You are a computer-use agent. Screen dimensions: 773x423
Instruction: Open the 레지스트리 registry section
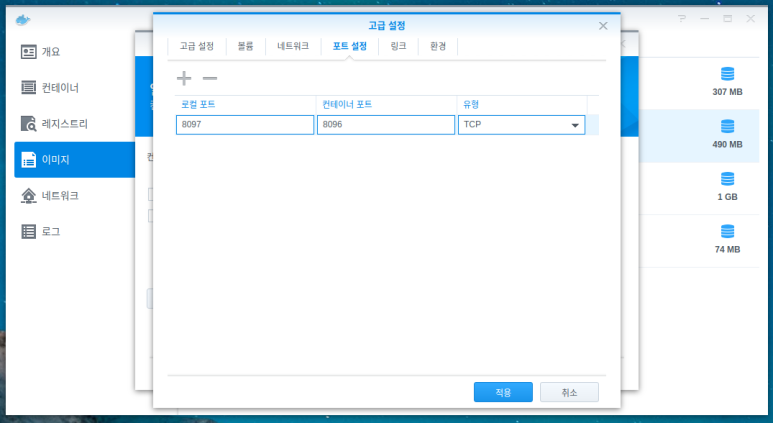coord(74,124)
